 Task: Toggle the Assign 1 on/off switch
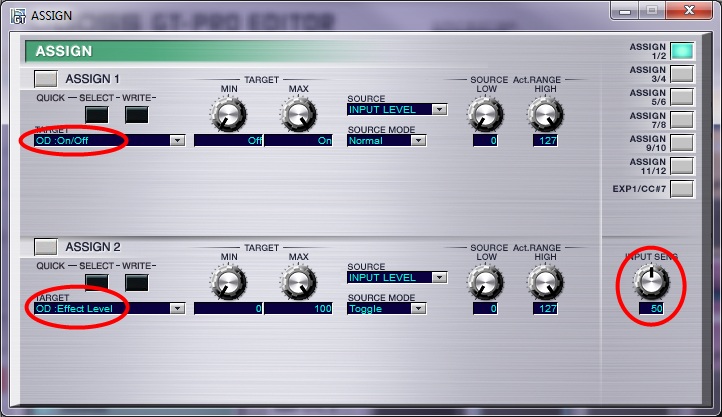[x=46, y=78]
